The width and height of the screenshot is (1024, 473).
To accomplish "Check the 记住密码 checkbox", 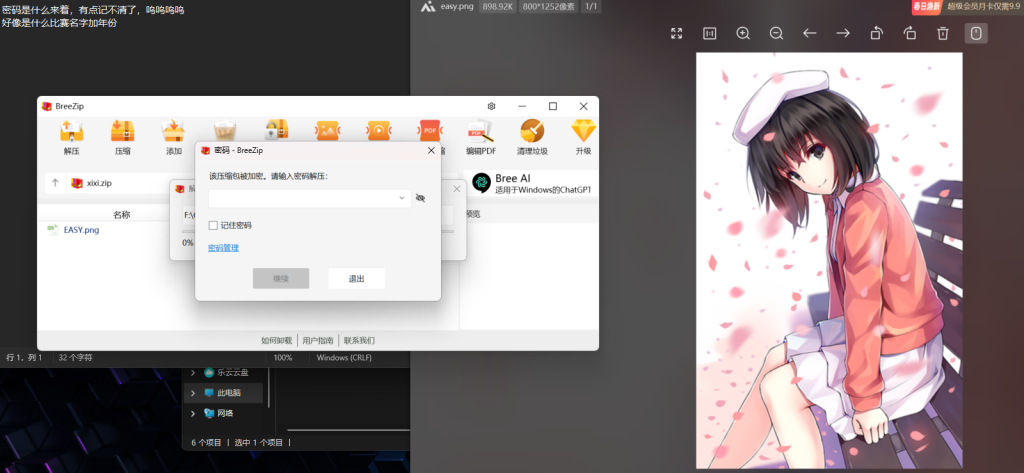I will [x=213, y=225].
